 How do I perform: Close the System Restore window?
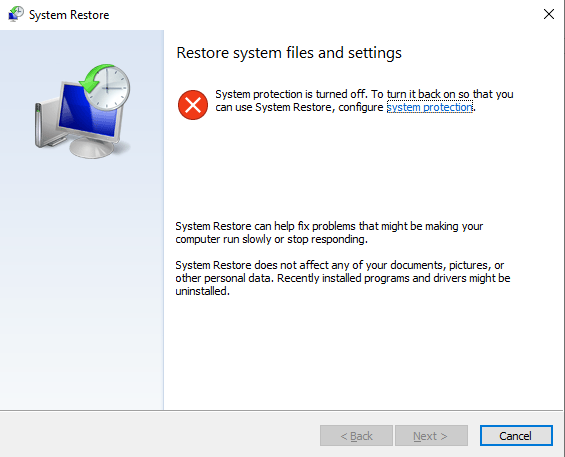548,14
